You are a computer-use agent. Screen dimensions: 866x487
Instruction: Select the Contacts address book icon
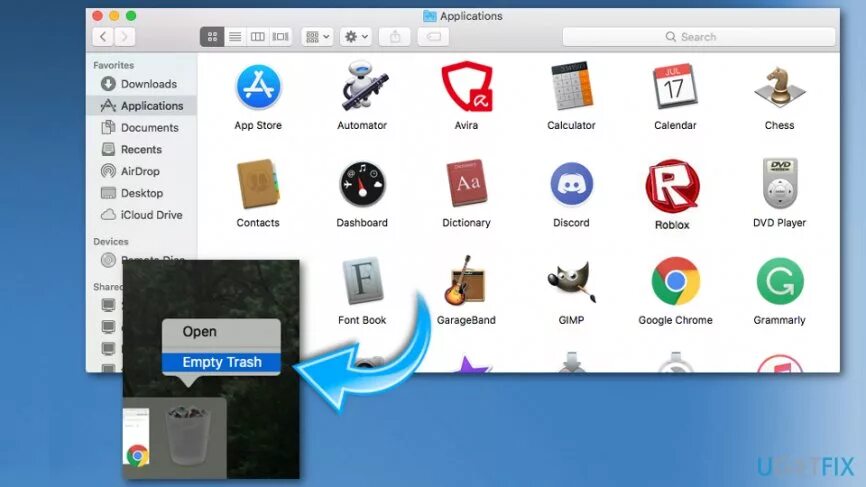(258, 184)
